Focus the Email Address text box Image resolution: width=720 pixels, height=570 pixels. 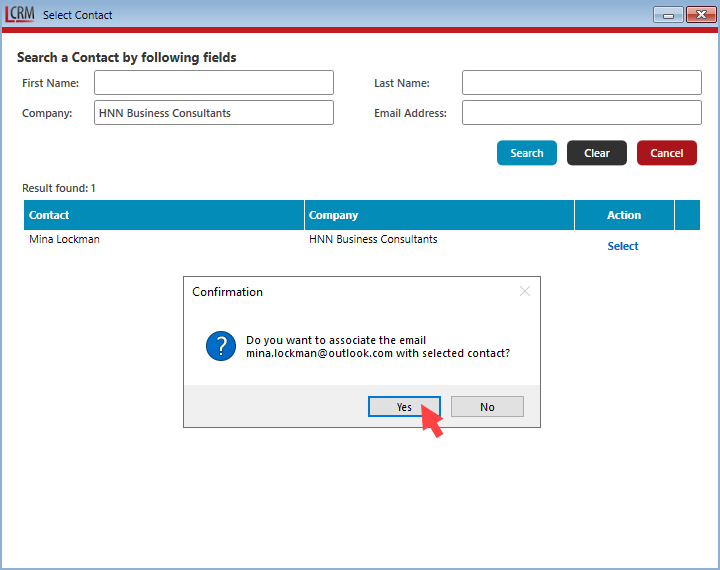coord(581,113)
